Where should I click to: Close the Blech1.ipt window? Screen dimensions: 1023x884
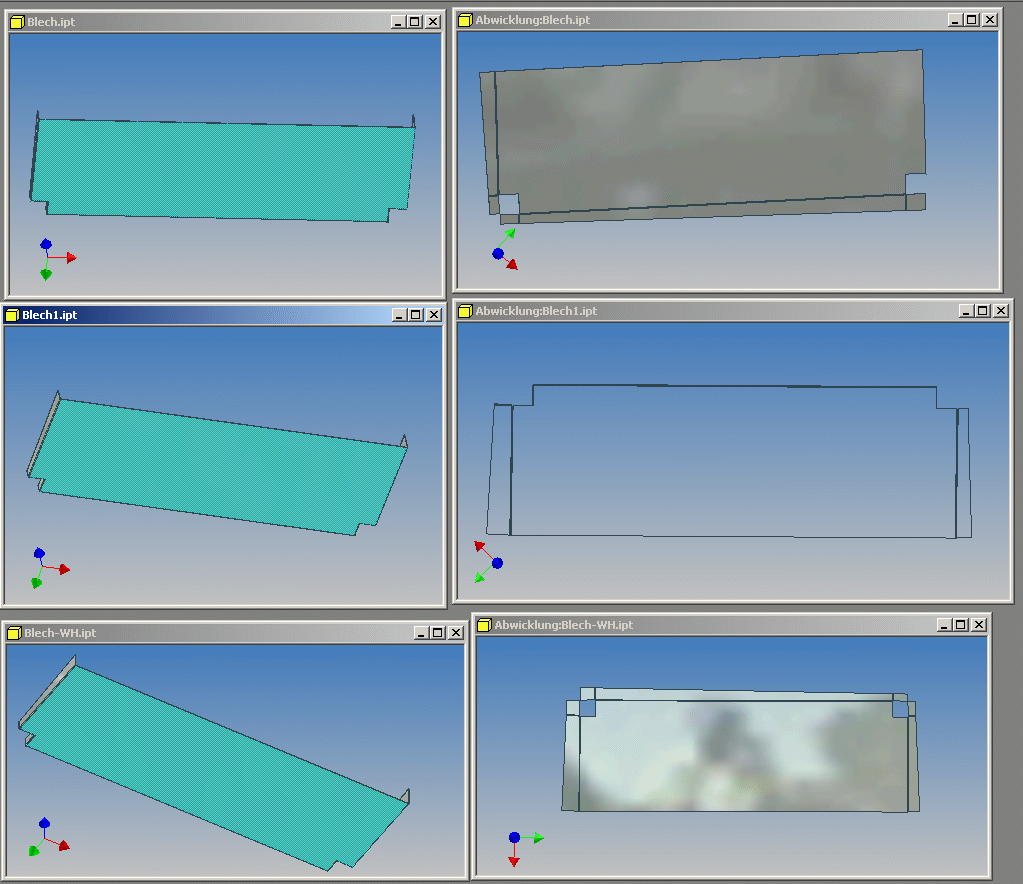click(x=434, y=314)
